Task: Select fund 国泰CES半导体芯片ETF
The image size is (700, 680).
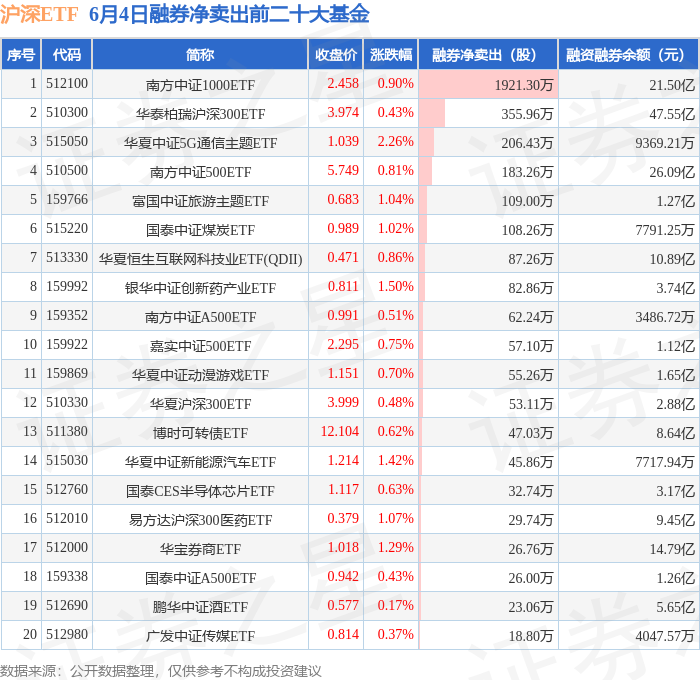Action: tap(200, 491)
